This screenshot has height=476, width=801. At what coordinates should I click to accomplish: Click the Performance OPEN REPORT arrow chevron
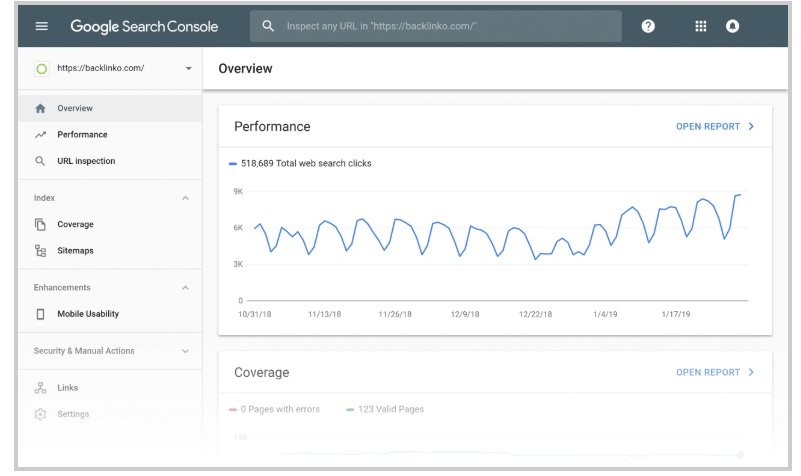click(751, 127)
